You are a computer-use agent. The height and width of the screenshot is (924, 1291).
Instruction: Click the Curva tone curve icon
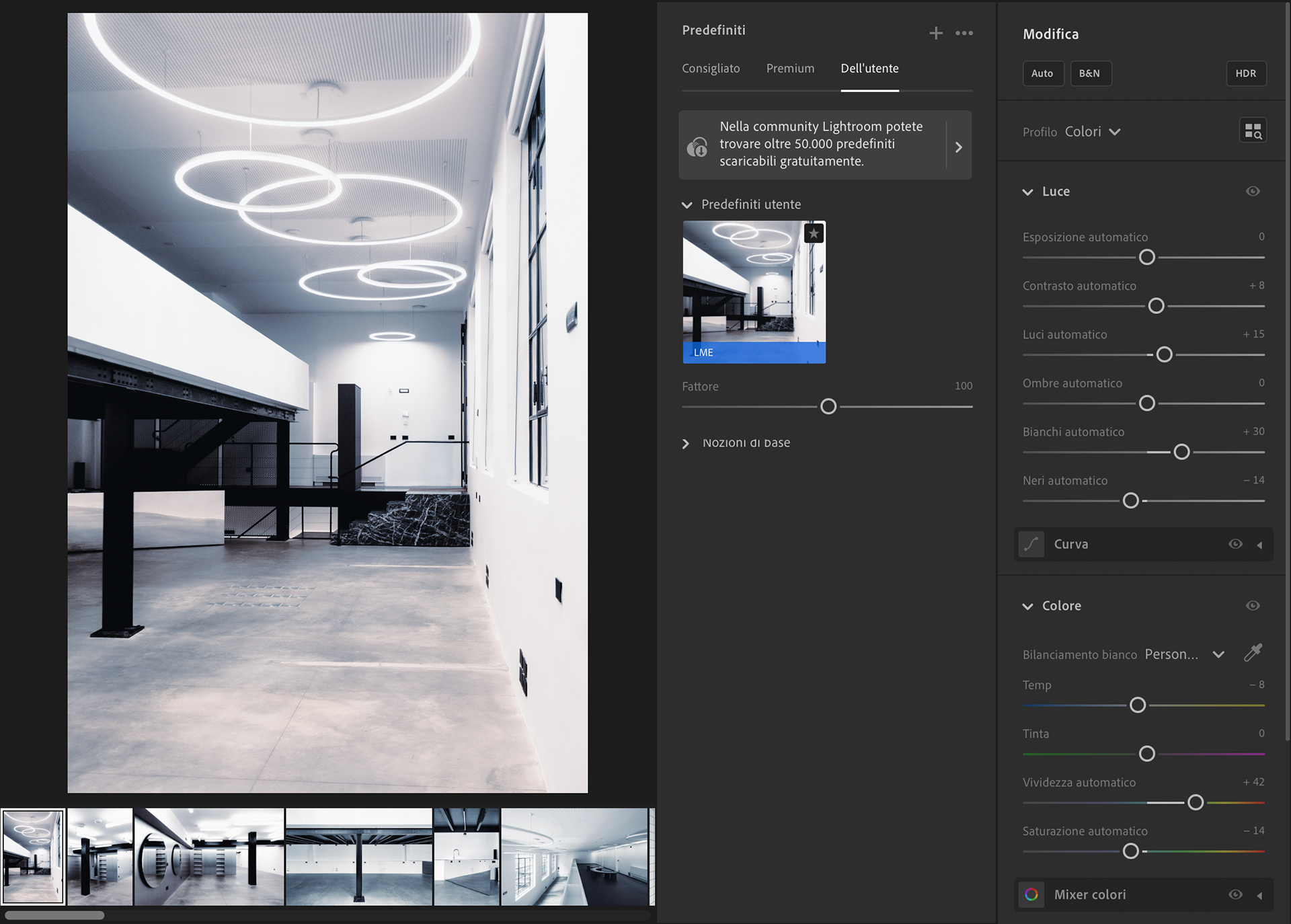tap(1031, 544)
